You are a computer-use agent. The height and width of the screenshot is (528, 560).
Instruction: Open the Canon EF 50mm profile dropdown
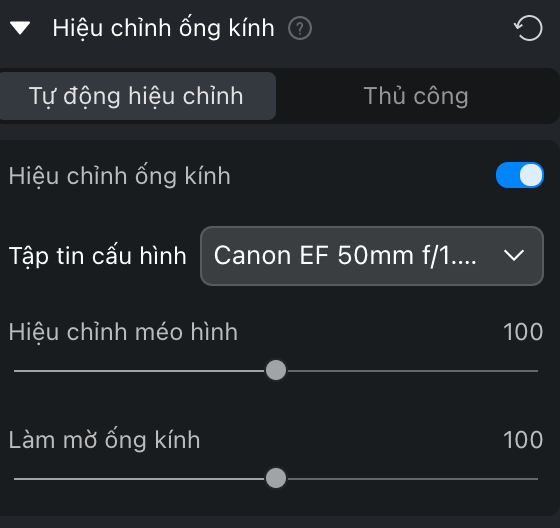pyautogui.click(x=372, y=256)
